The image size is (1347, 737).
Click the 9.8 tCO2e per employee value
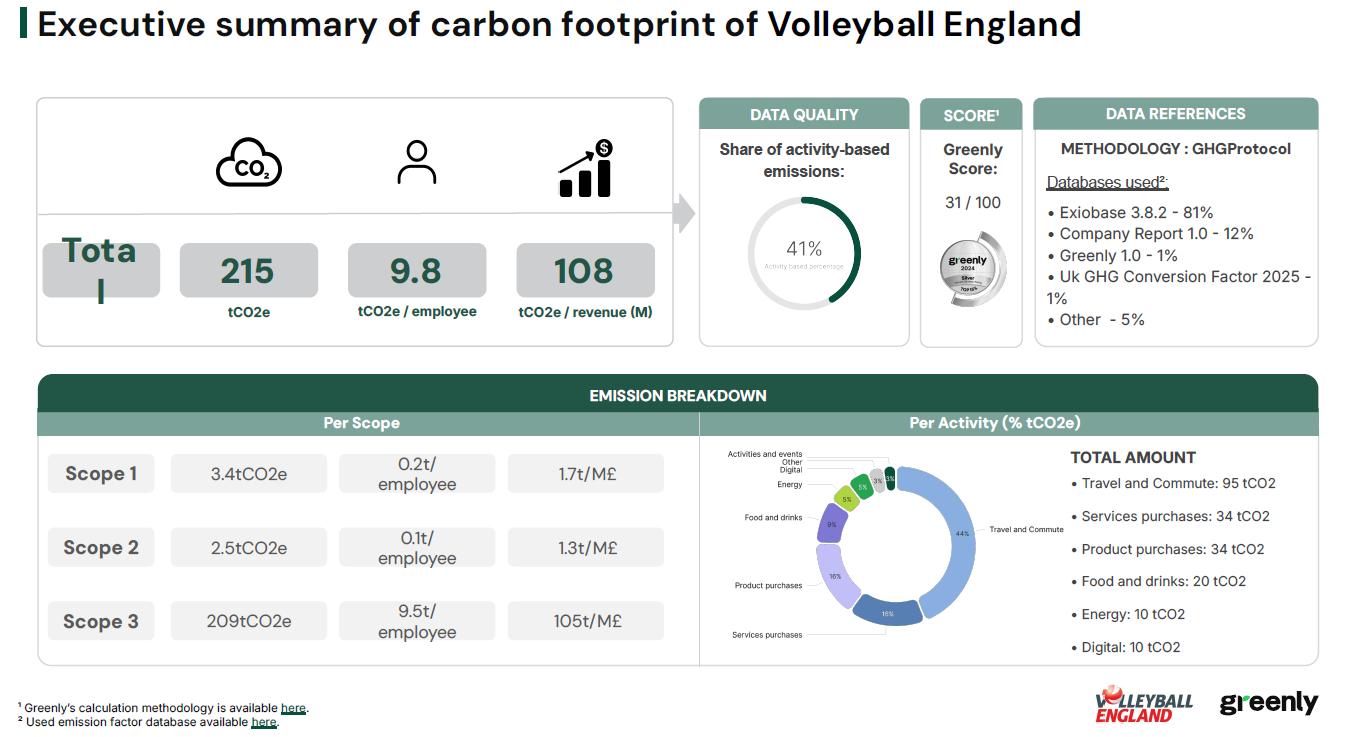click(x=417, y=270)
